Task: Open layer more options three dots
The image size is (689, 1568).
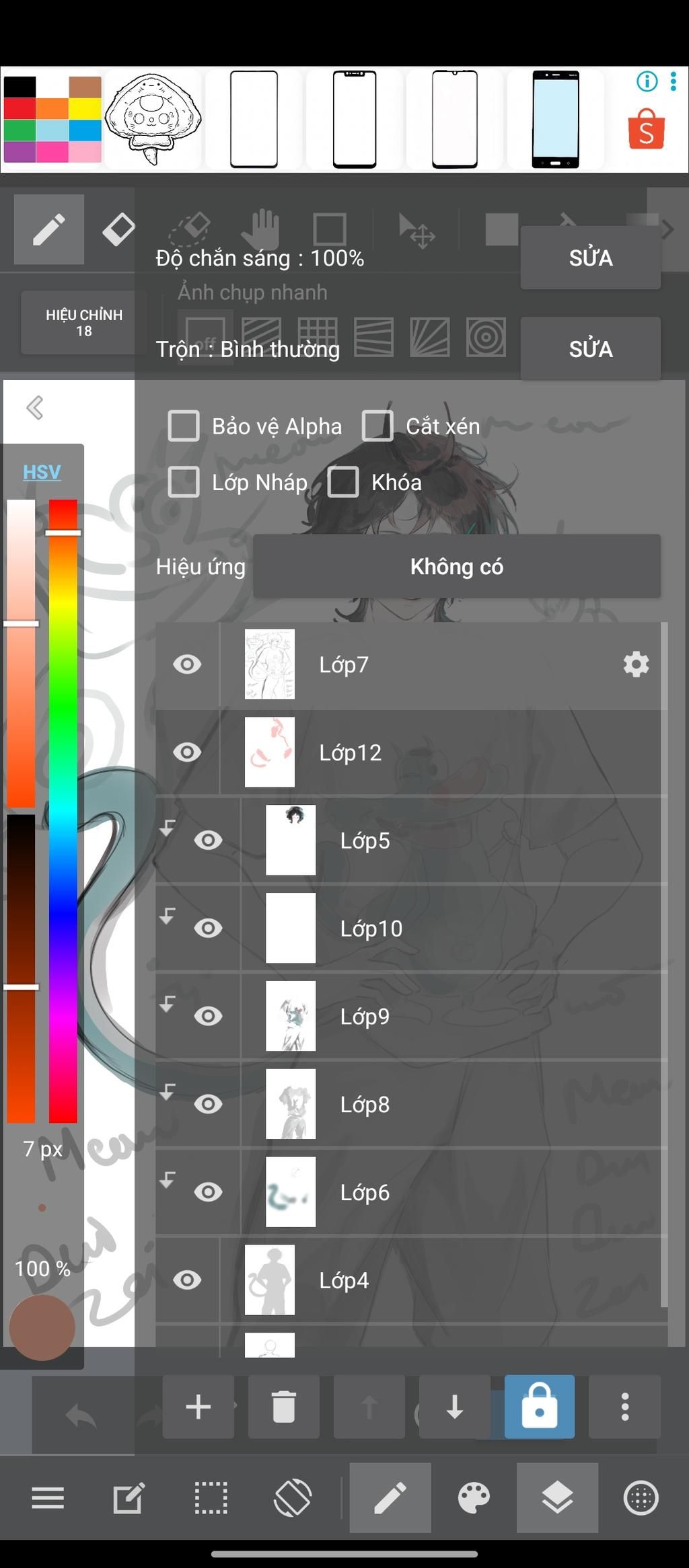Action: tap(625, 1407)
